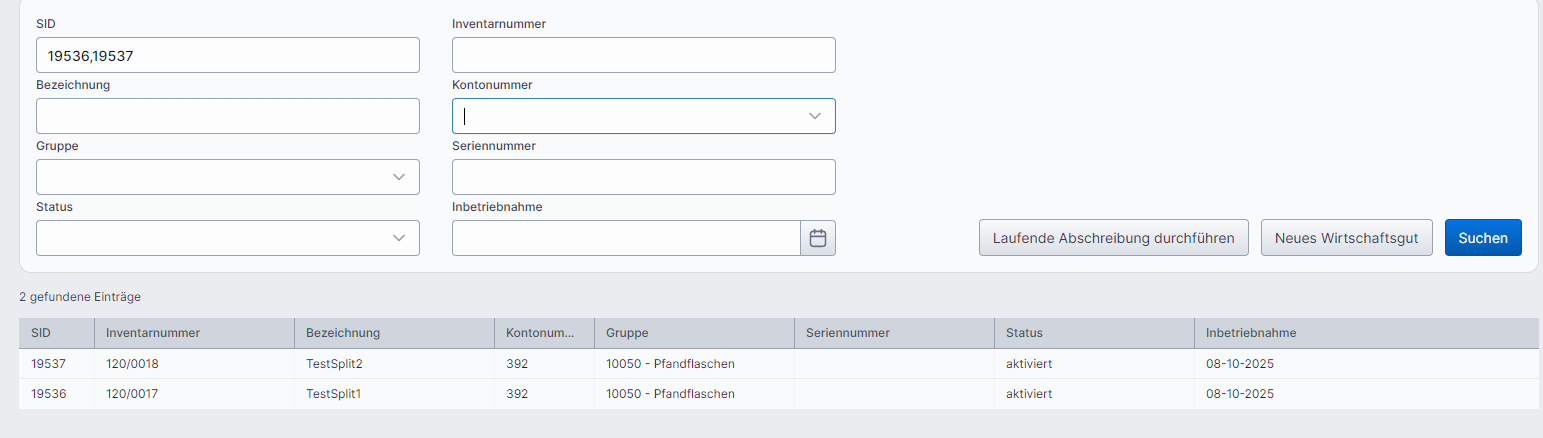Open the Inbetriebnahme calendar date picker
1543x438 pixels.
point(817,238)
